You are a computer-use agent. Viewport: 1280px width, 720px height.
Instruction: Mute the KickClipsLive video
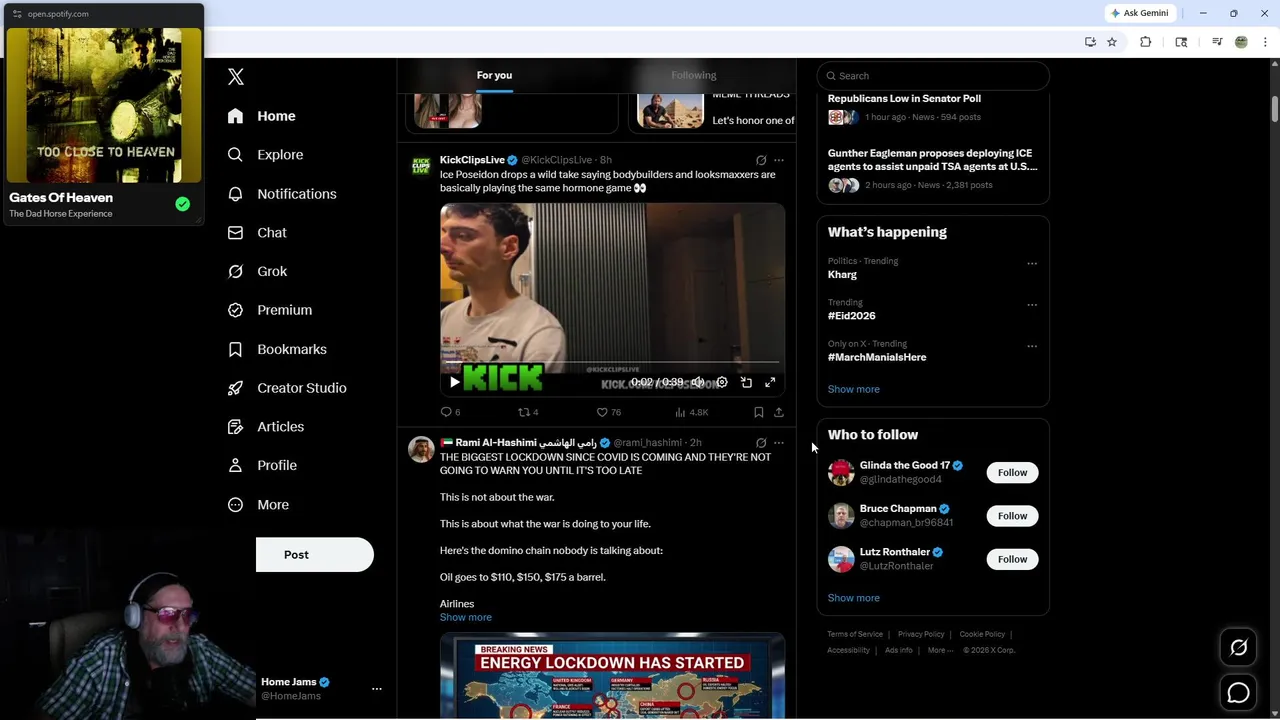698,382
